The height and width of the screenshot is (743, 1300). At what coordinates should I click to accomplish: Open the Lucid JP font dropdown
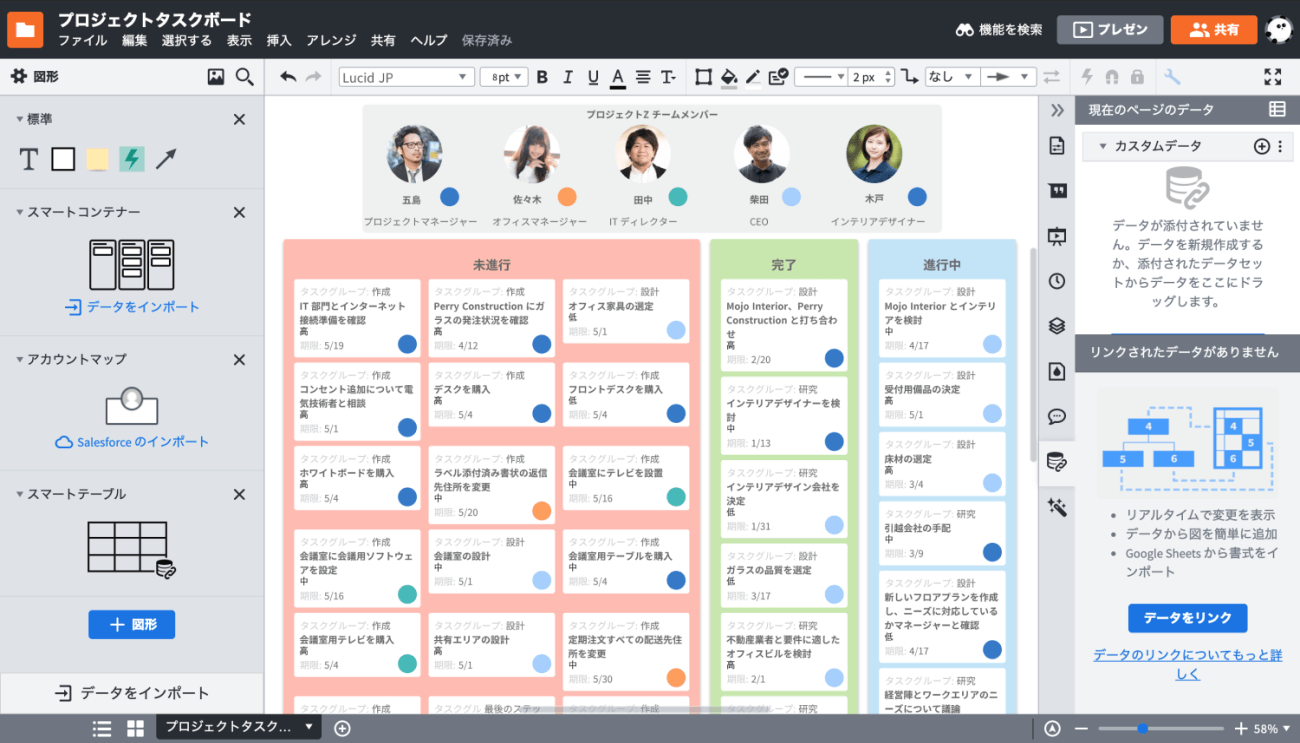tap(406, 77)
